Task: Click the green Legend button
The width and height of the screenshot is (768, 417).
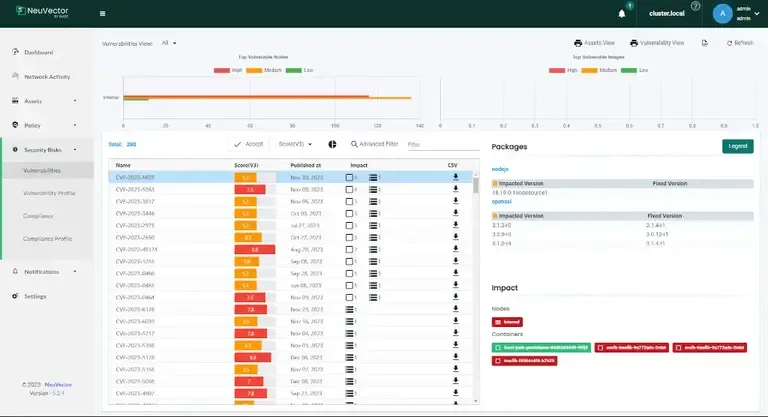Action: [737, 146]
